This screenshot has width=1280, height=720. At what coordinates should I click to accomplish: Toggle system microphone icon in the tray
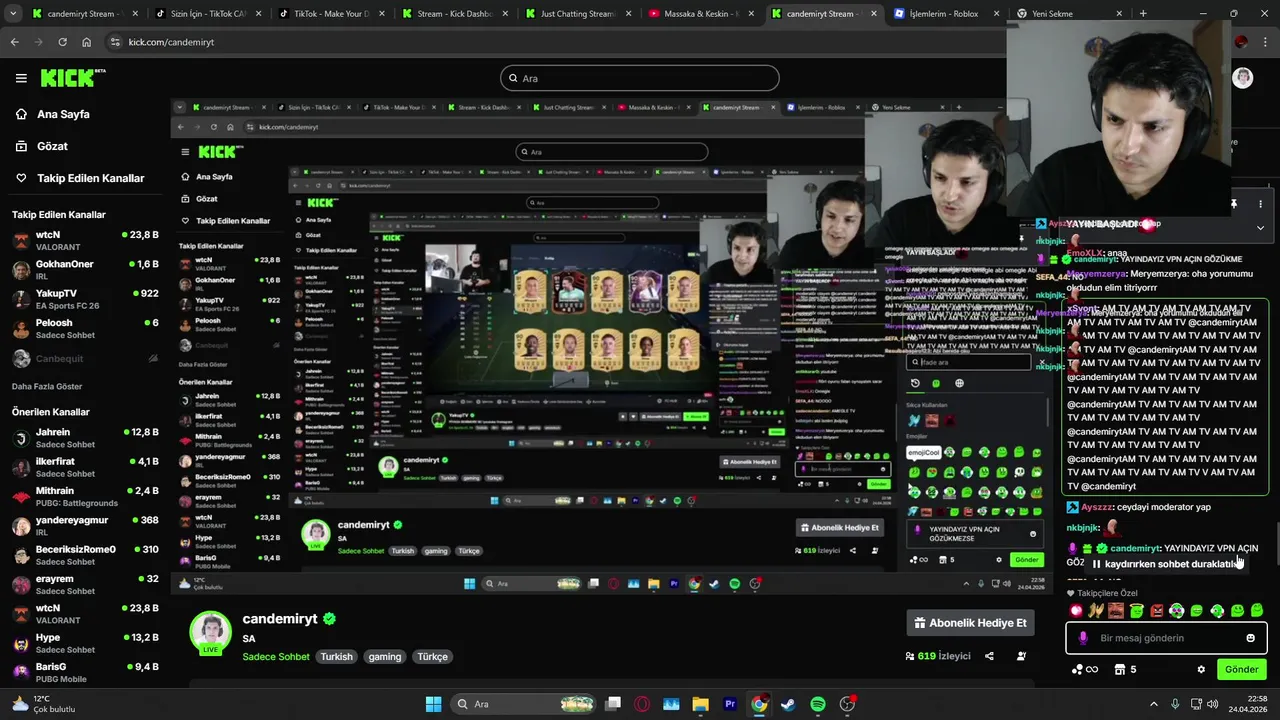[x=1175, y=704]
